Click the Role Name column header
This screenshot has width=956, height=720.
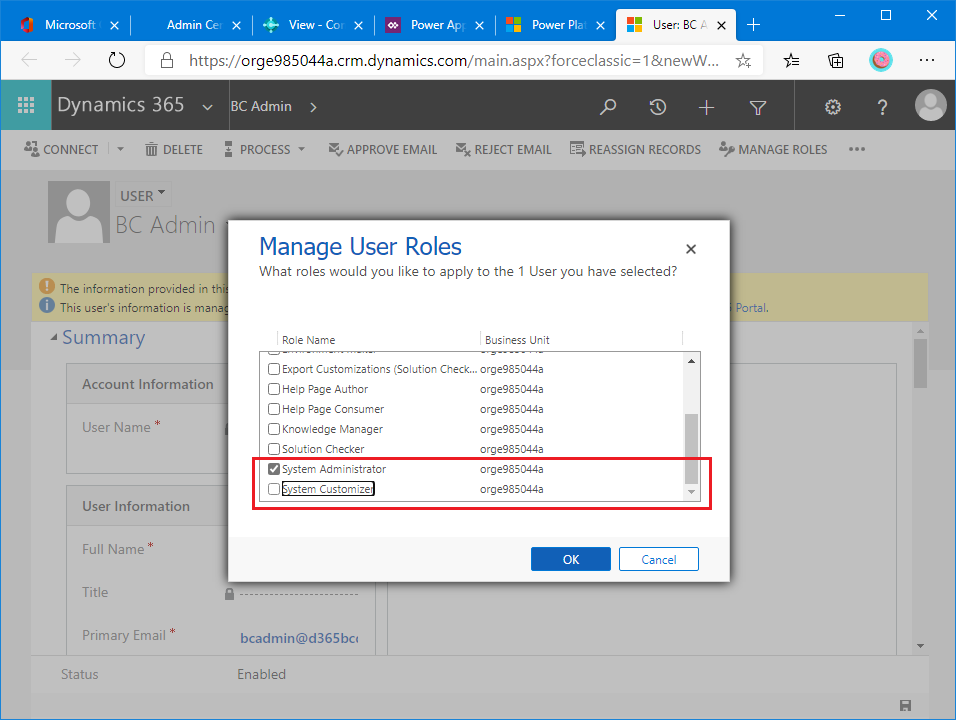pos(309,340)
